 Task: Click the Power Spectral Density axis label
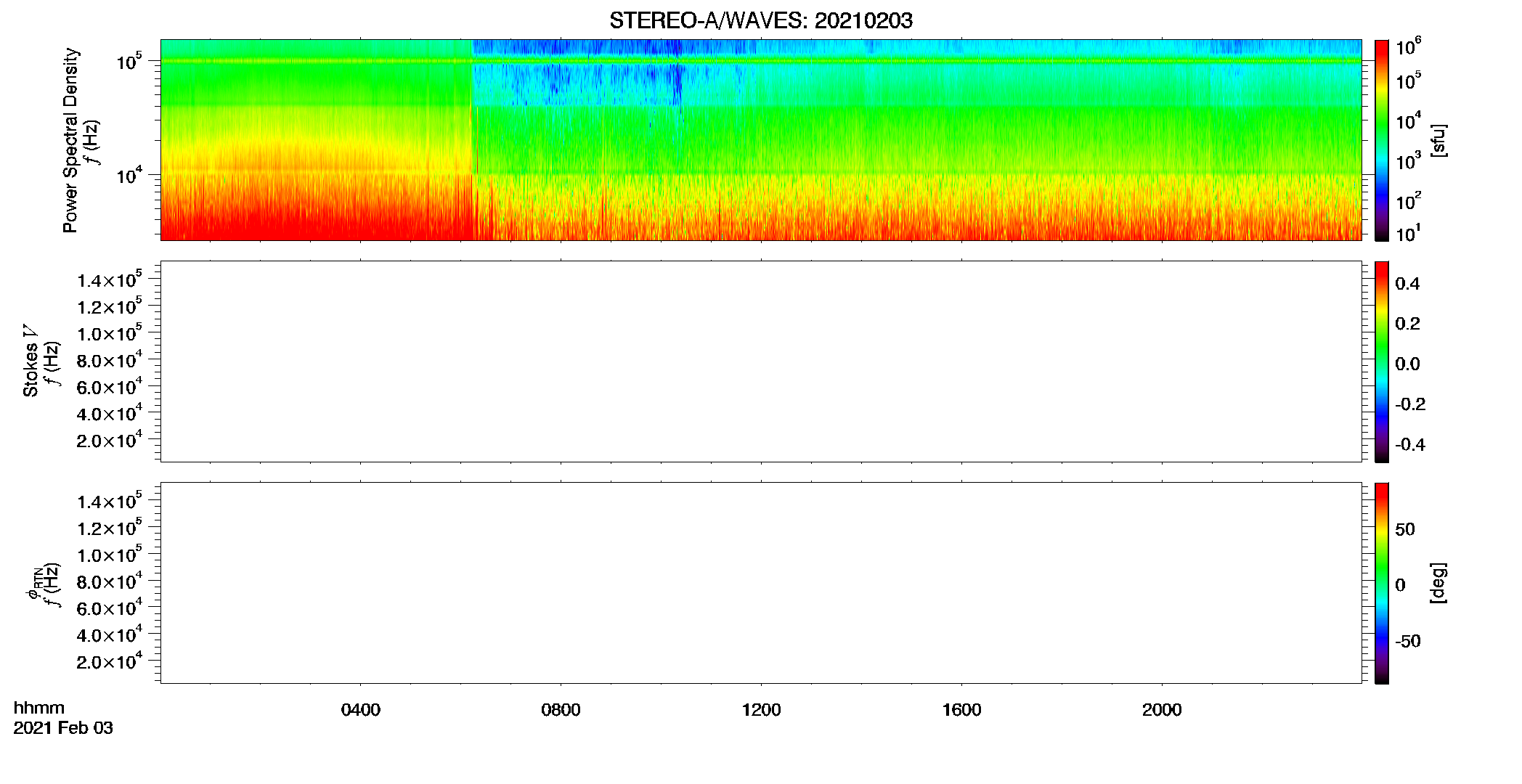(x=70, y=140)
